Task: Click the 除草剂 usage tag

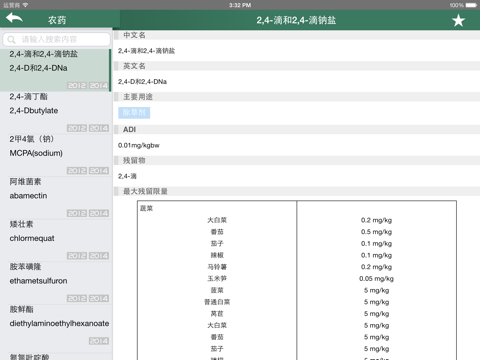Action: [134, 113]
